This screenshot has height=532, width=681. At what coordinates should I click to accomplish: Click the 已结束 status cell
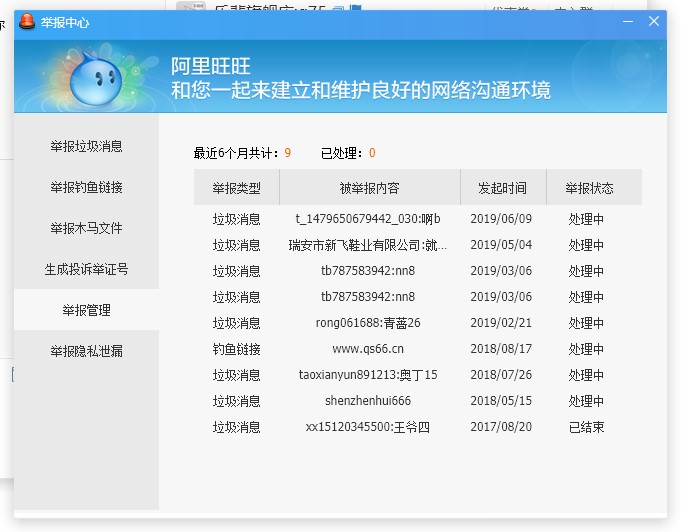[x=586, y=427]
